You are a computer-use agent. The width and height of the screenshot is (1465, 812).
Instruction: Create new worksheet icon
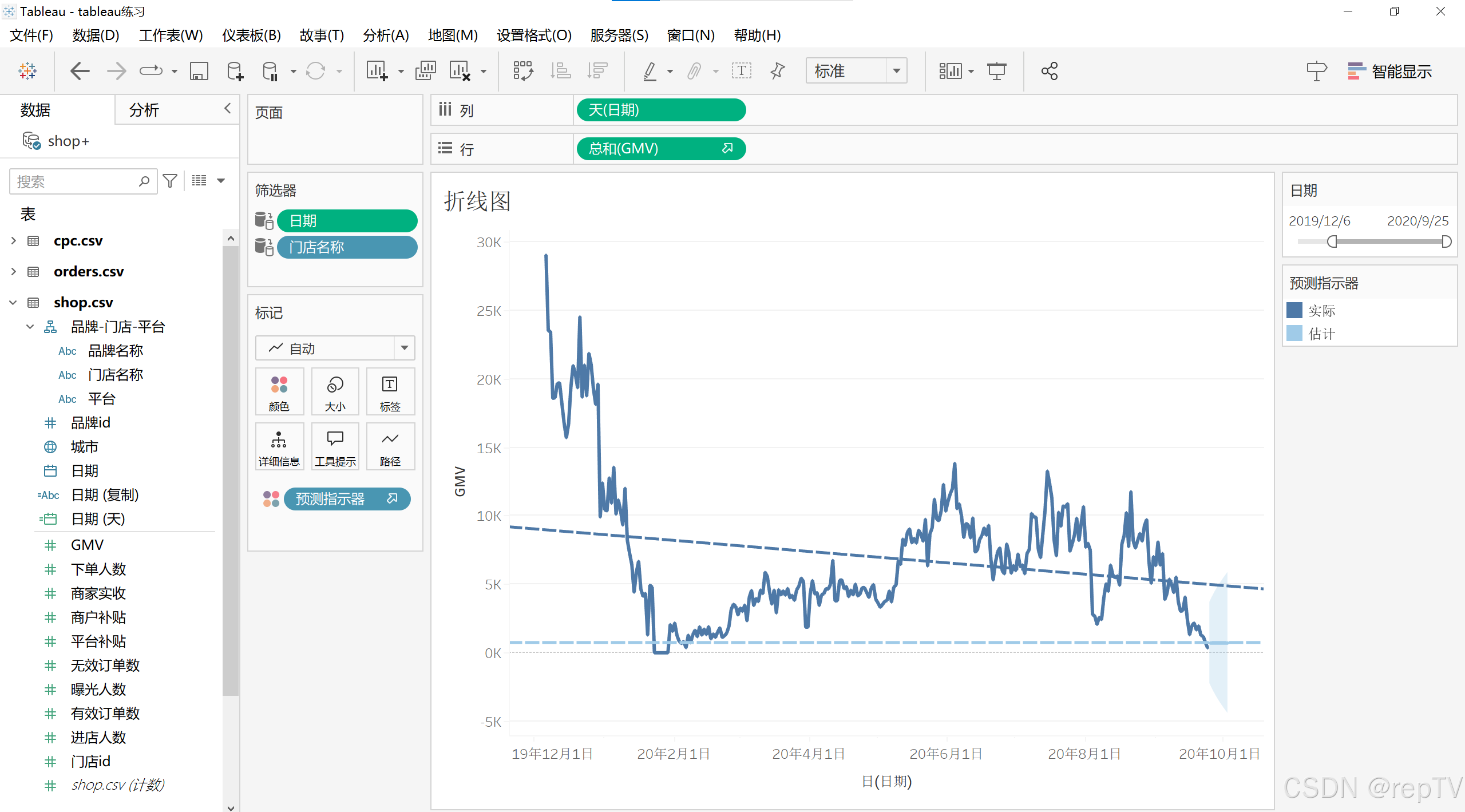click(x=377, y=71)
